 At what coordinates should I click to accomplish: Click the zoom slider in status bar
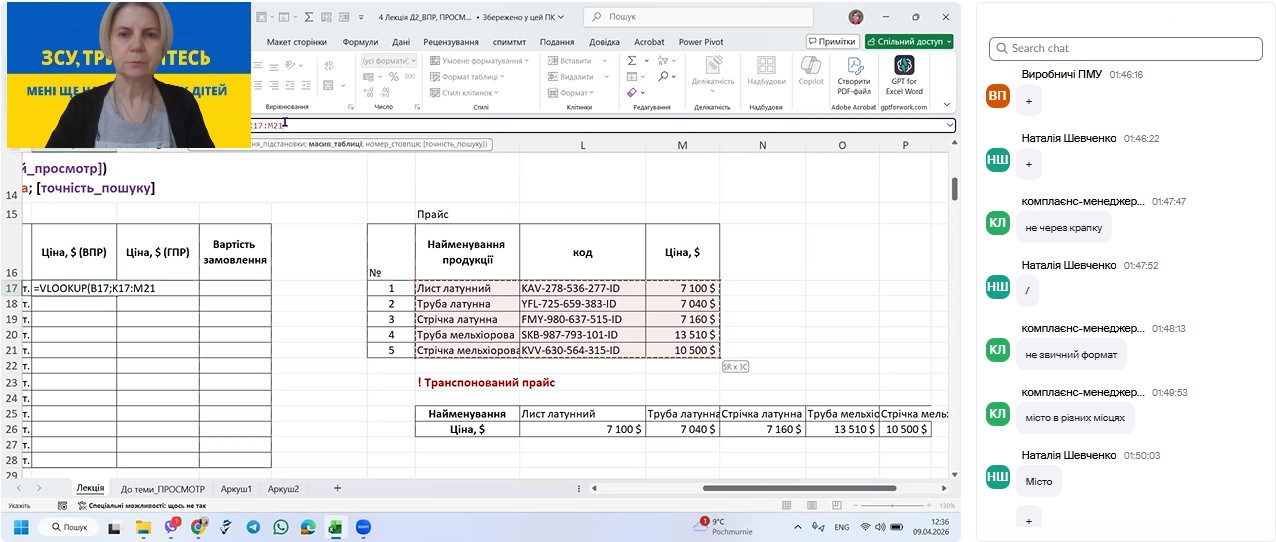pos(890,506)
